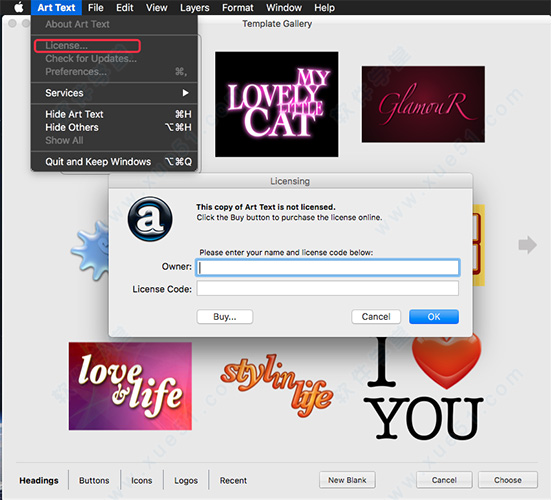Confirm Licensing dialog with OK
This screenshot has height=500, width=551.
(434, 317)
